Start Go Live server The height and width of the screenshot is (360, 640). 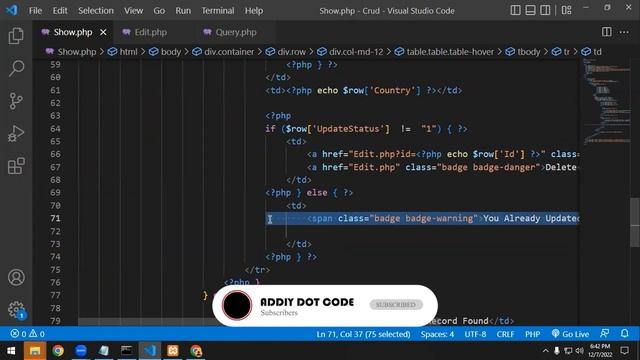(570, 334)
